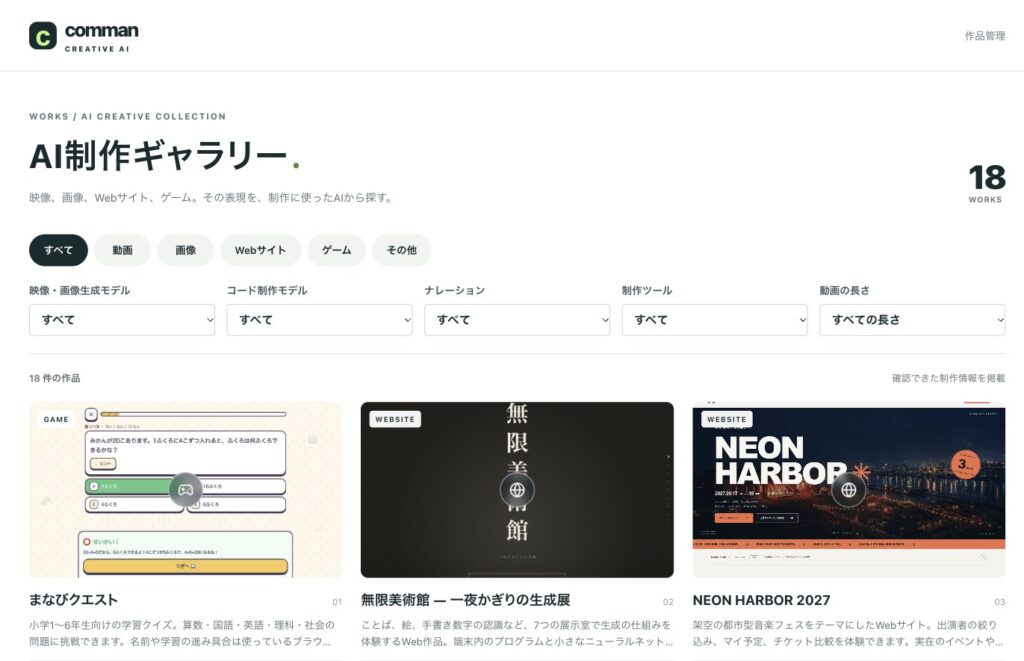This screenshot has width=1024, height=661.
Task: Click the 18 WORKS counter
Action: (986, 183)
